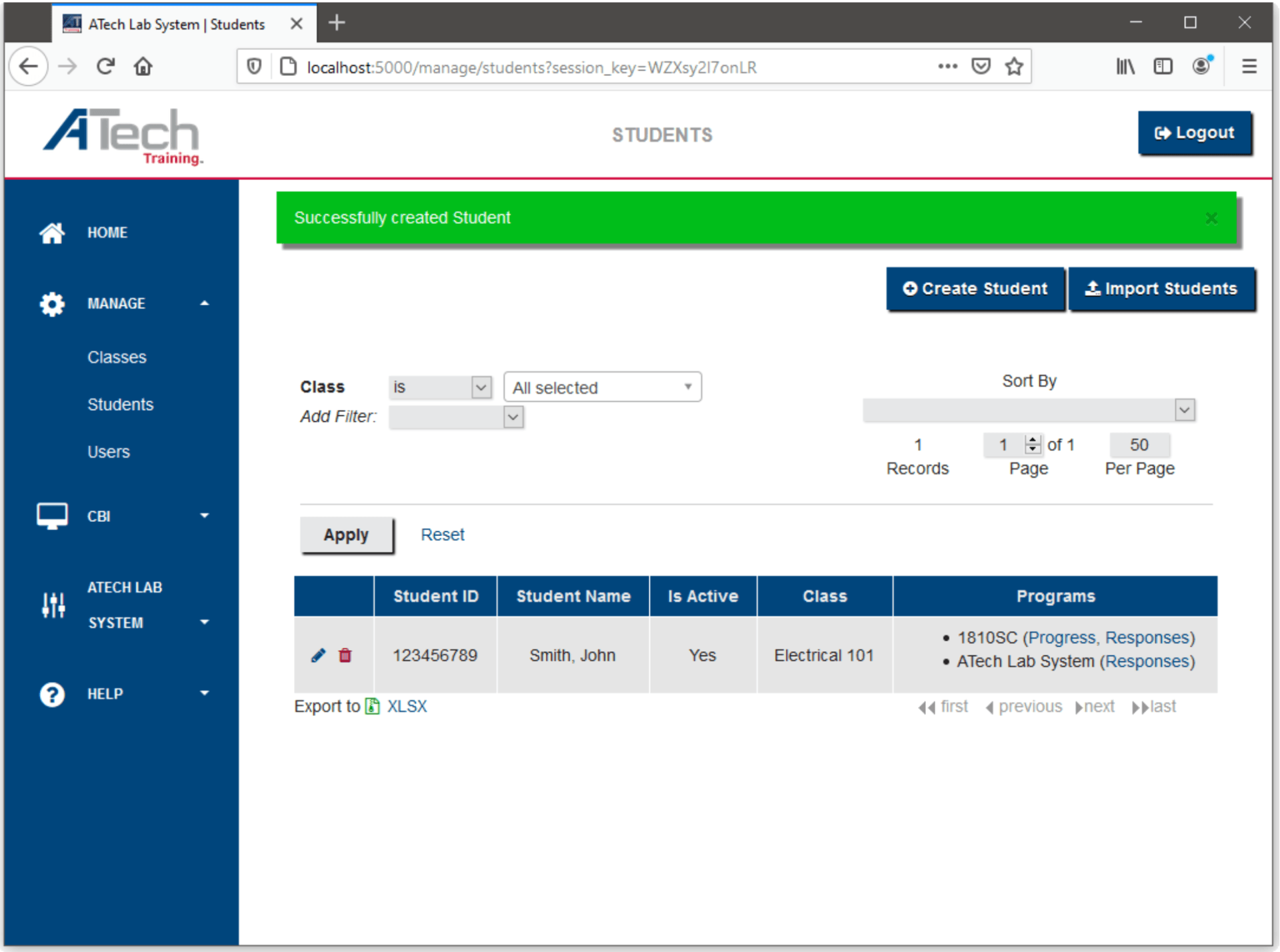The width and height of the screenshot is (1280, 952).
Task: Bookmark page with the star icon
Action: click(x=1014, y=67)
